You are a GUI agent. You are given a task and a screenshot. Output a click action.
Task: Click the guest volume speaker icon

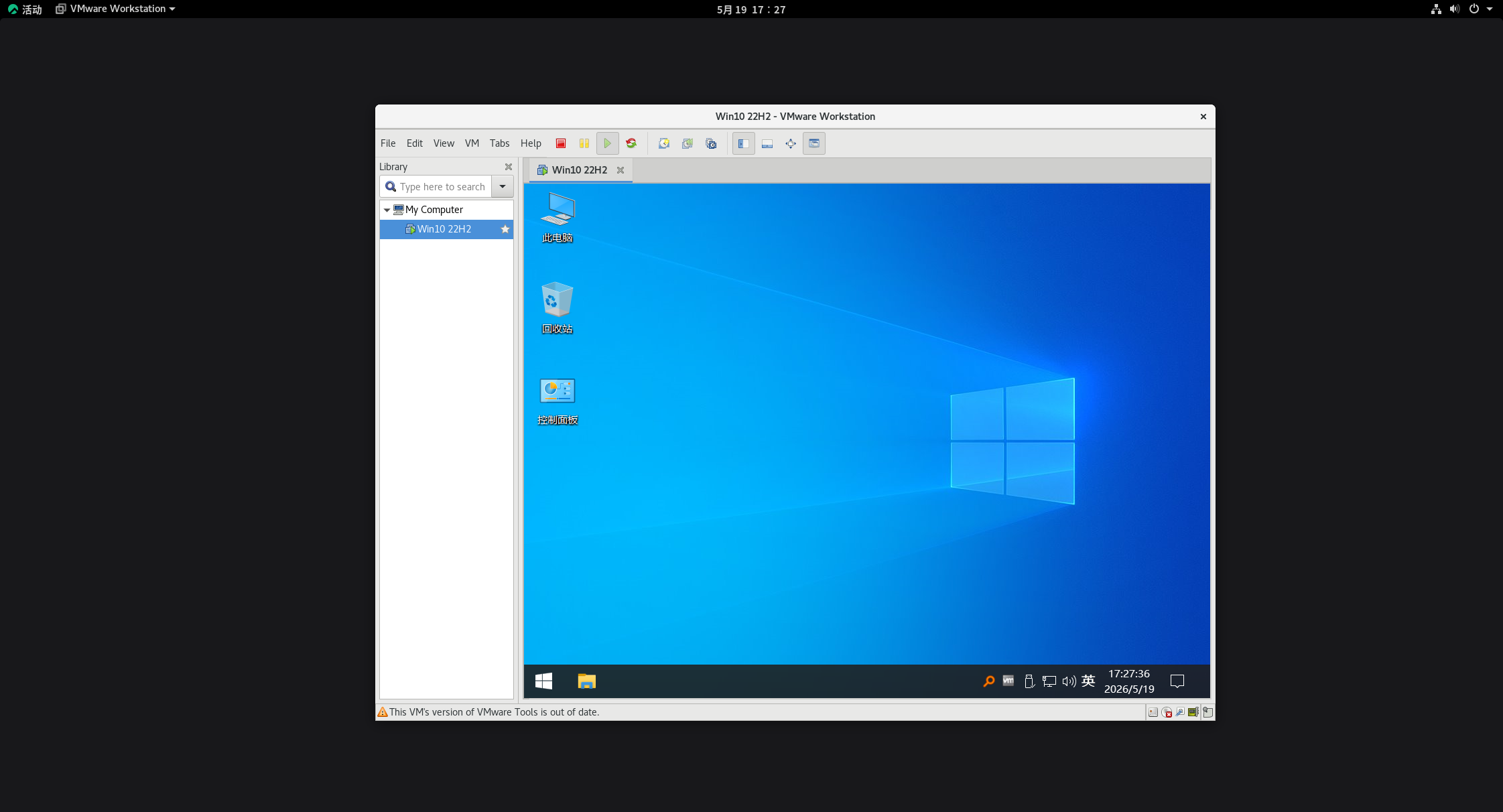1069,681
